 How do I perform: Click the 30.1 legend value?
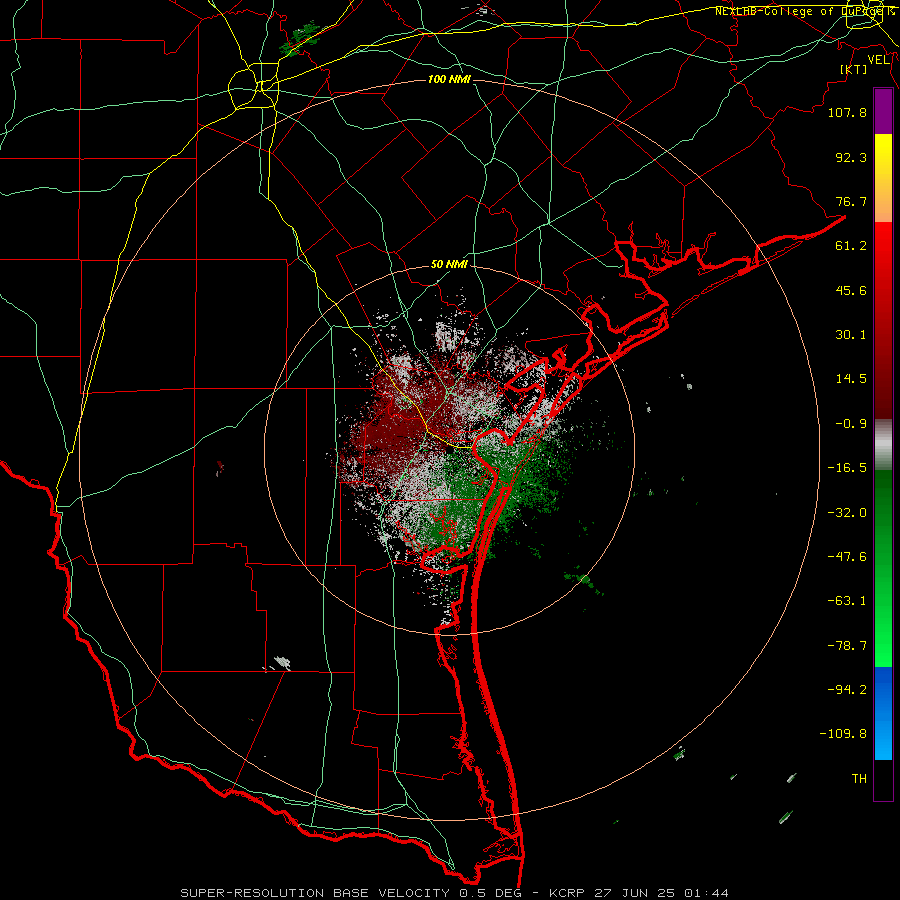[x=851, y=335]
